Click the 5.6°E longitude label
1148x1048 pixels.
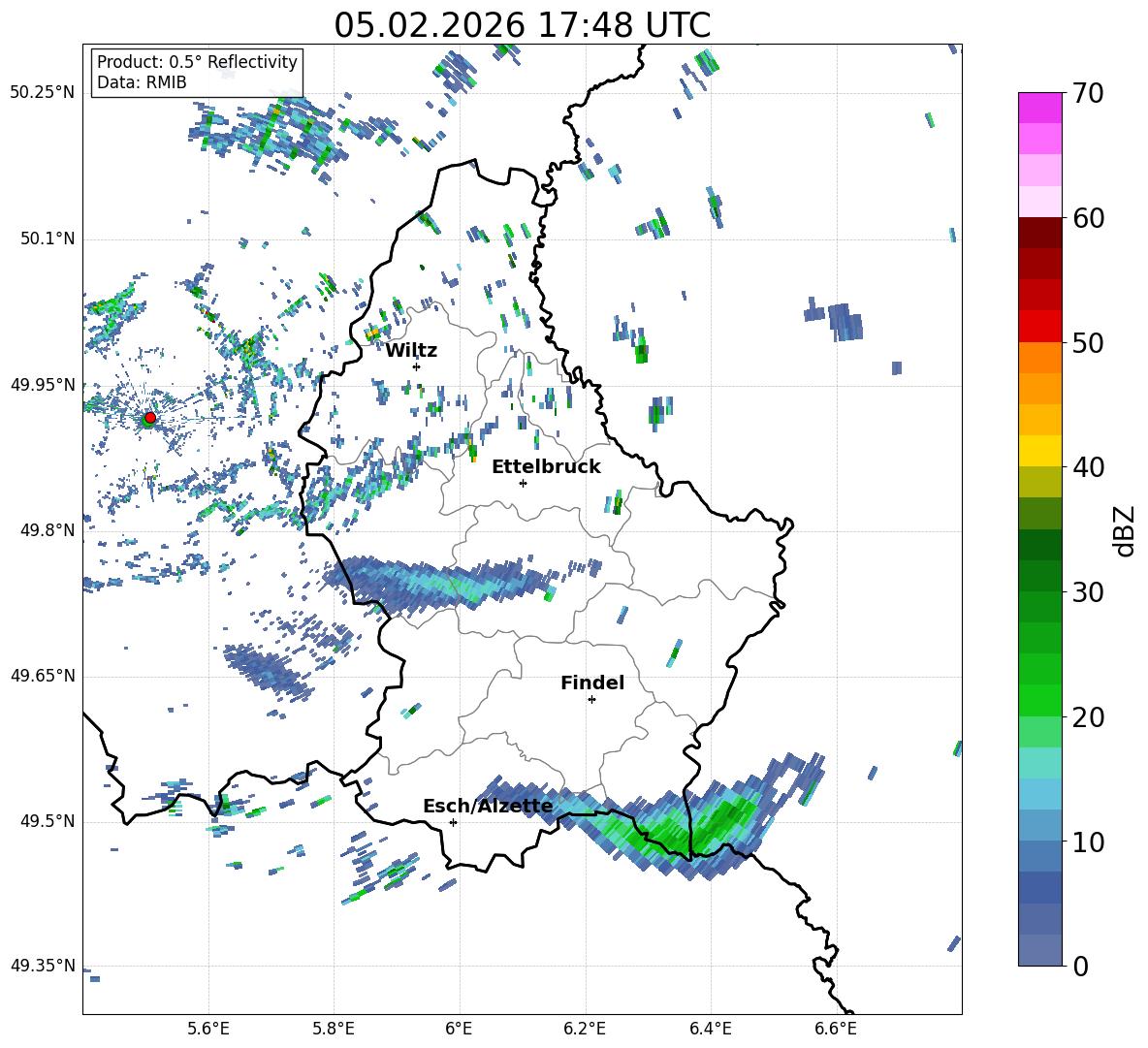click(x=208, y=1029)
